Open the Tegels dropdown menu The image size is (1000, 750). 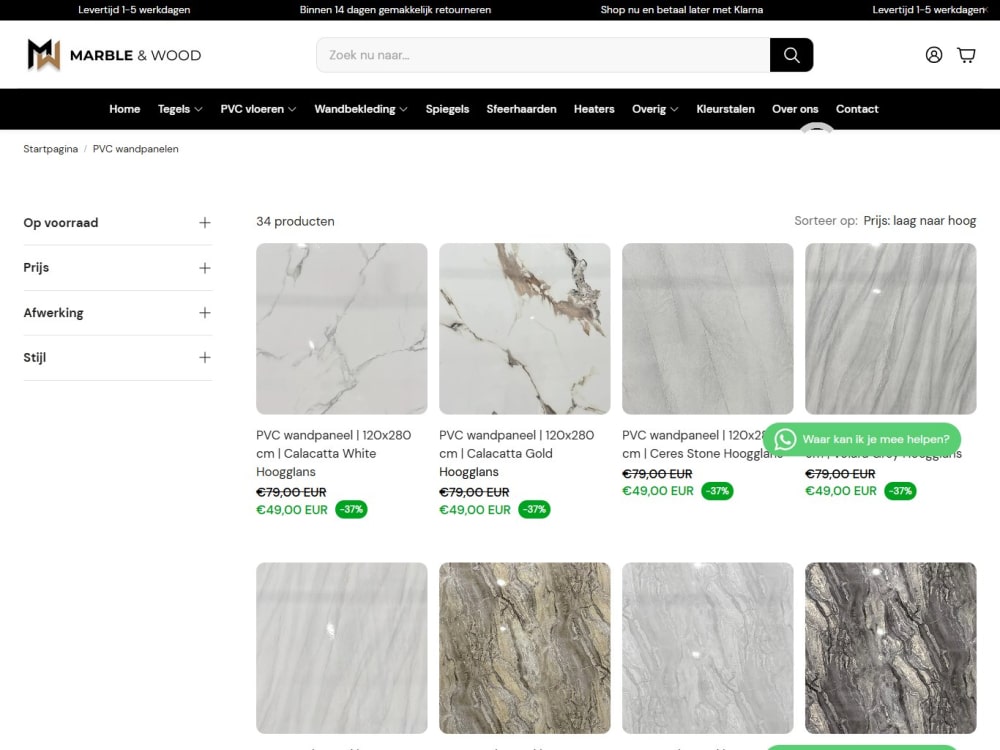180,109
